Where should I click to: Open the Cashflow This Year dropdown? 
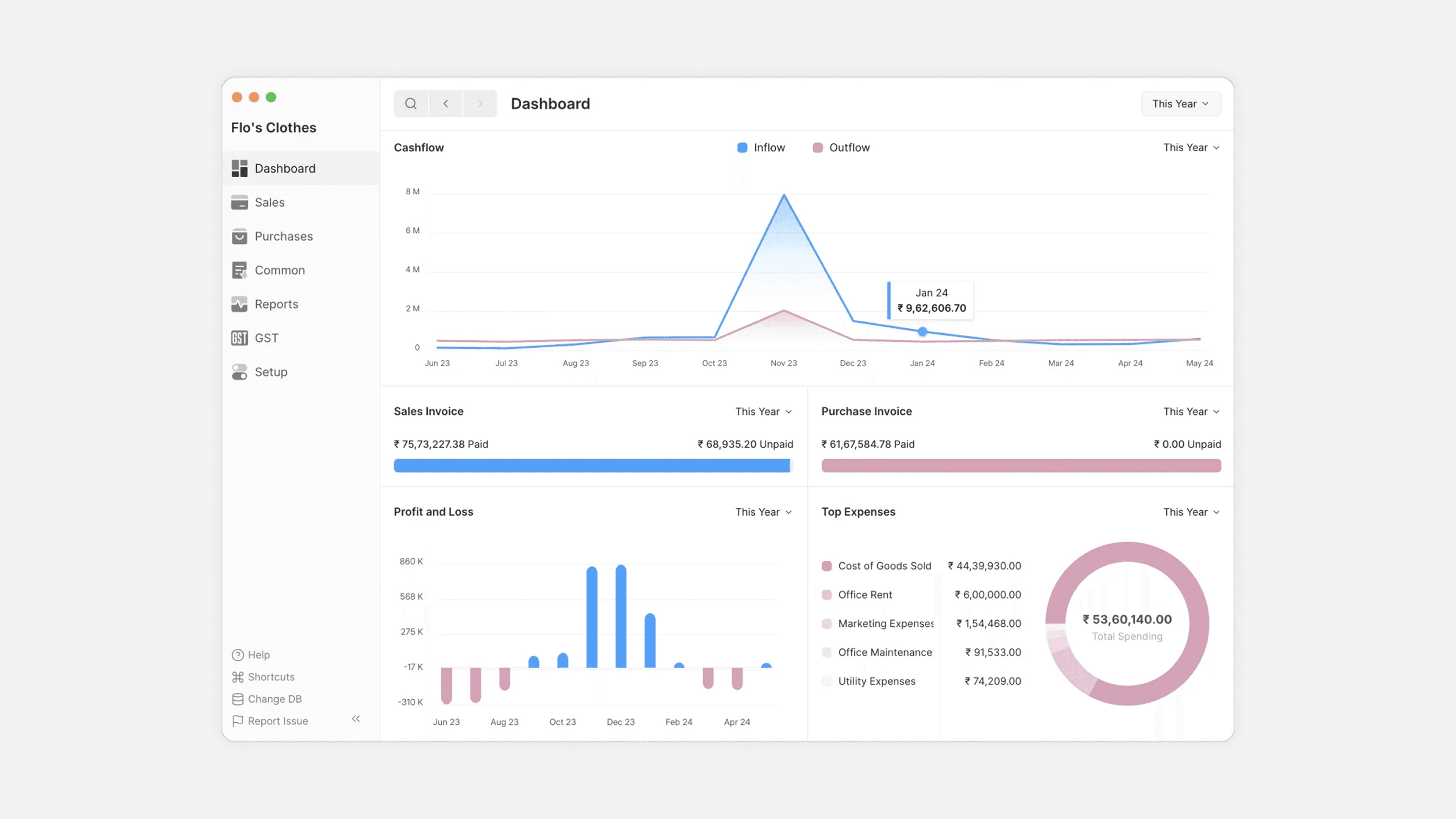[1191, 147]
